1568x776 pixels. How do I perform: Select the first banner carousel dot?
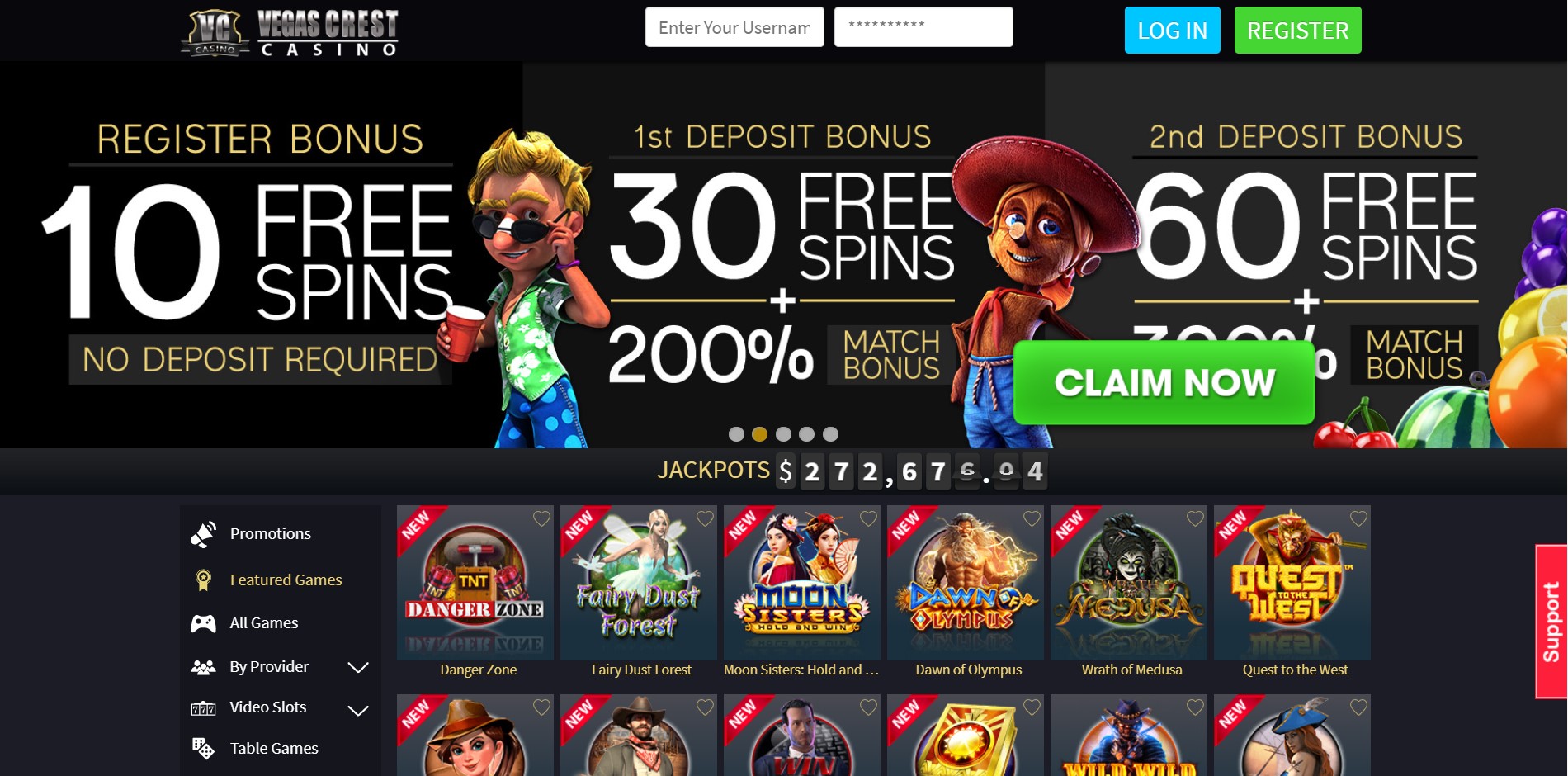click(x=737, y=434)
